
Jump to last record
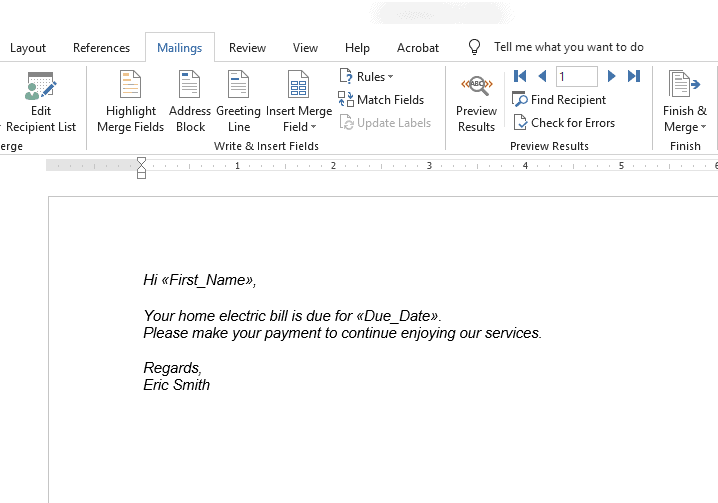[634, 76]
